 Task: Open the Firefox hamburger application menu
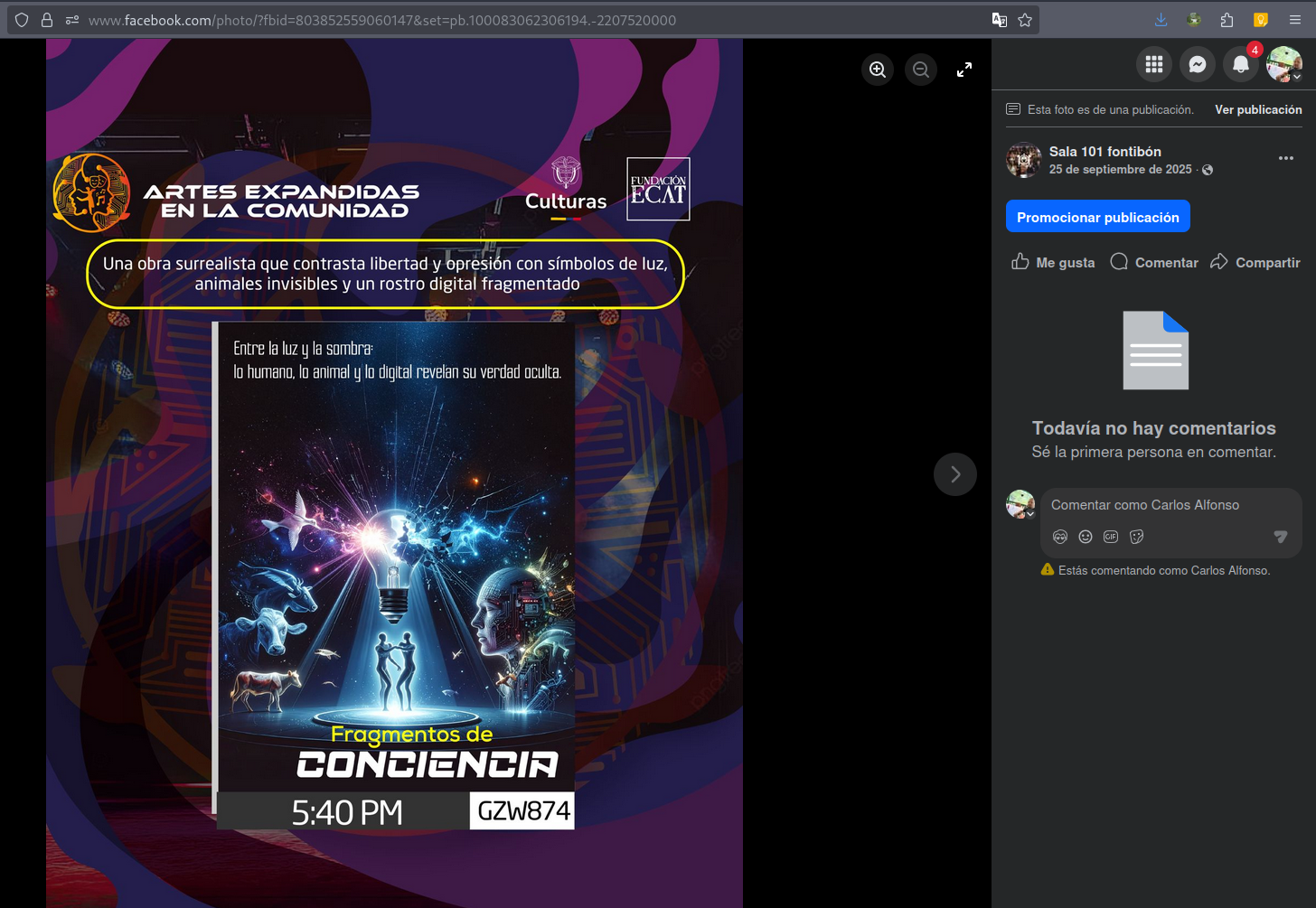coord(1294,20)
